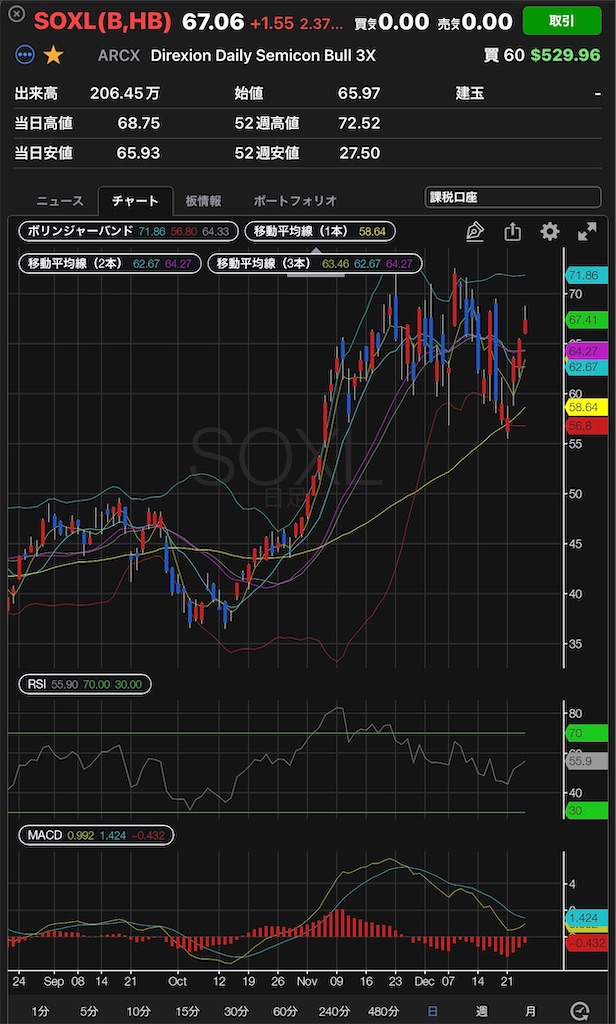Click the 移動平均線（1本） indicator label
Image resolution: width=616 pixels, height=1024 pixels.
[x=320, y=231]
